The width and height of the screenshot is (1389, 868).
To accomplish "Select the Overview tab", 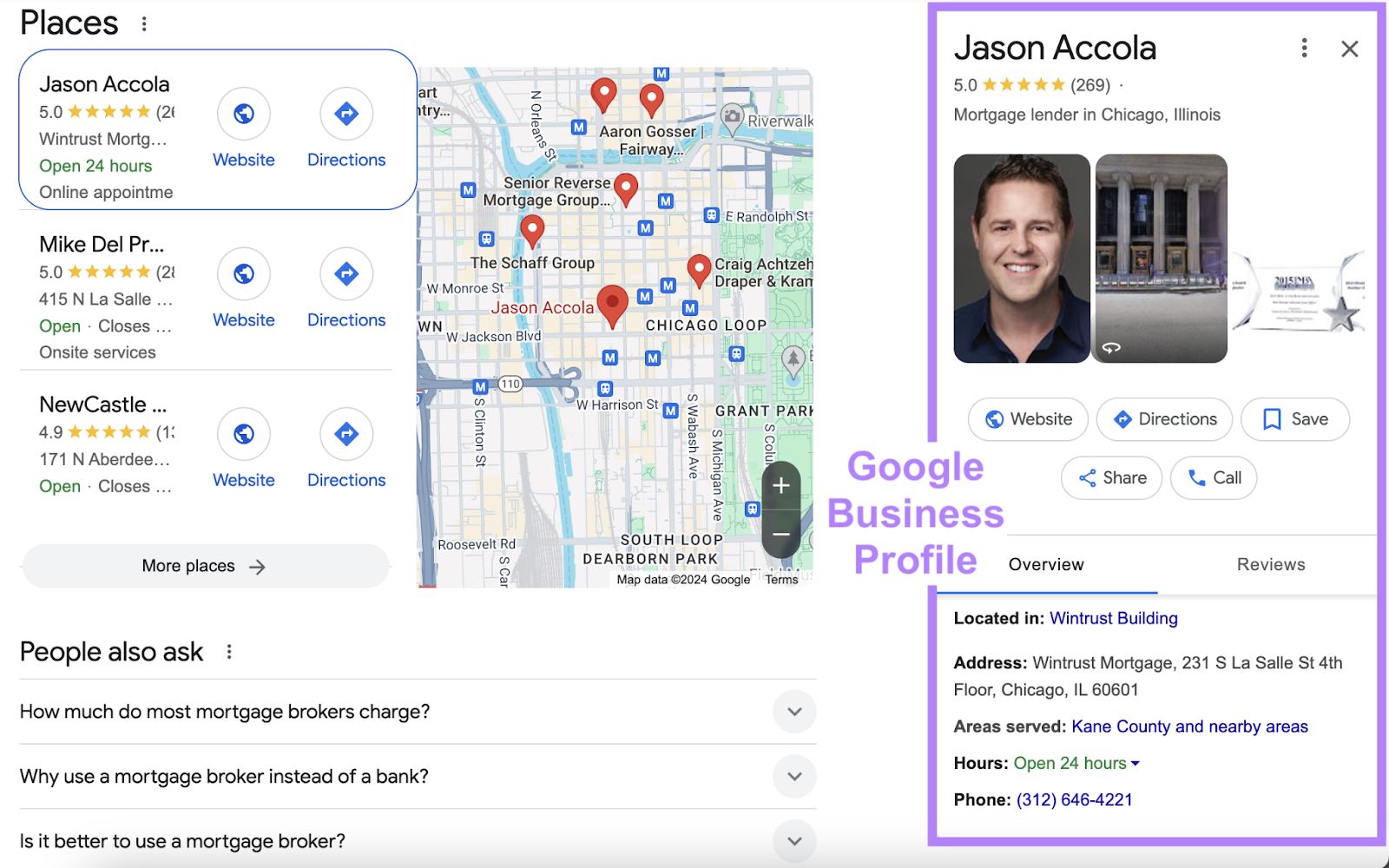I will 1045,564.
